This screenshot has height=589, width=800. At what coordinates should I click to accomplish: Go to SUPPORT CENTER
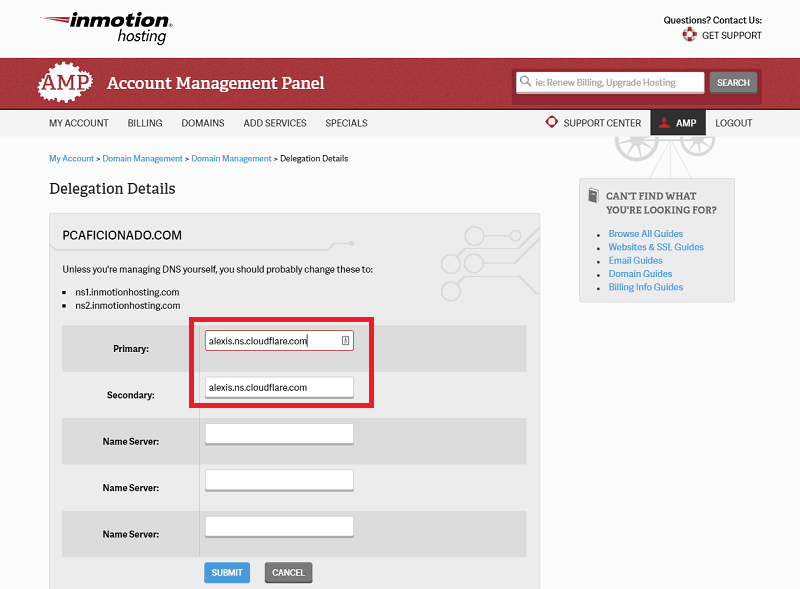pos(602,123)
